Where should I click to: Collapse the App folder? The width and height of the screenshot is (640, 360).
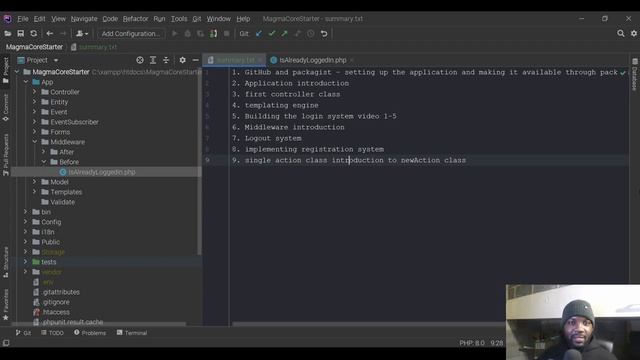26,82
